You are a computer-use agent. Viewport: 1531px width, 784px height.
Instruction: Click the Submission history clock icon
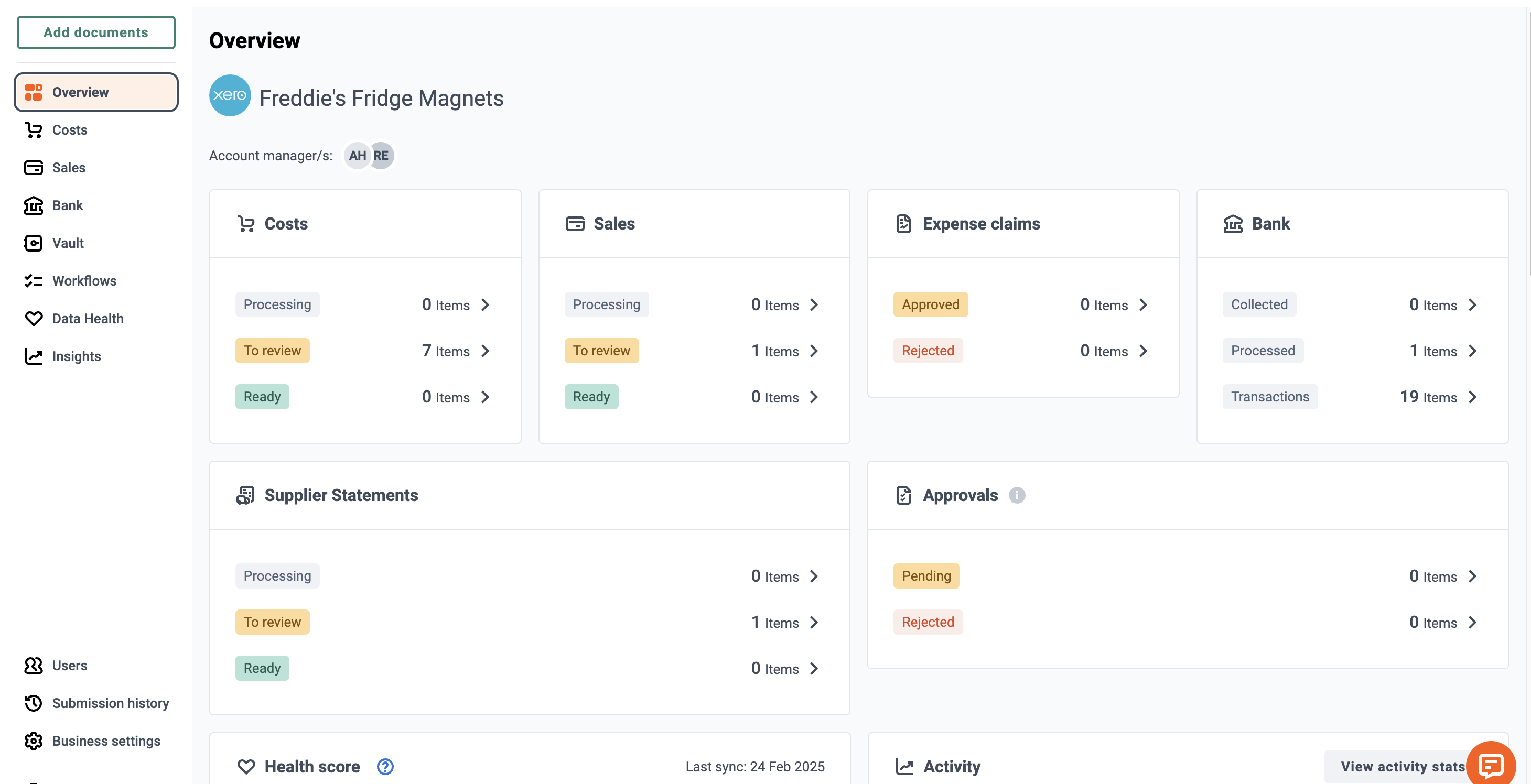tap(33, 703)
